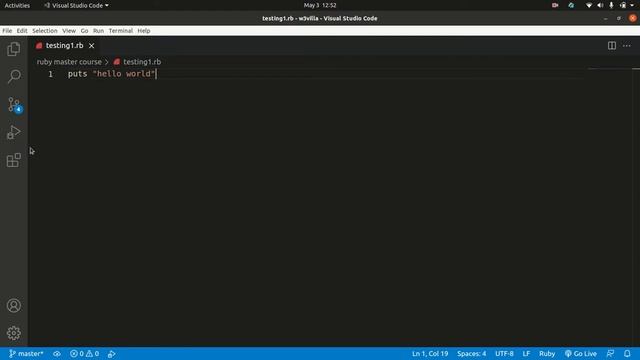Click in the code line 'puts "hello world"'
The height and width of the screenshot is (360, 640).
click(x=111, y=74)
